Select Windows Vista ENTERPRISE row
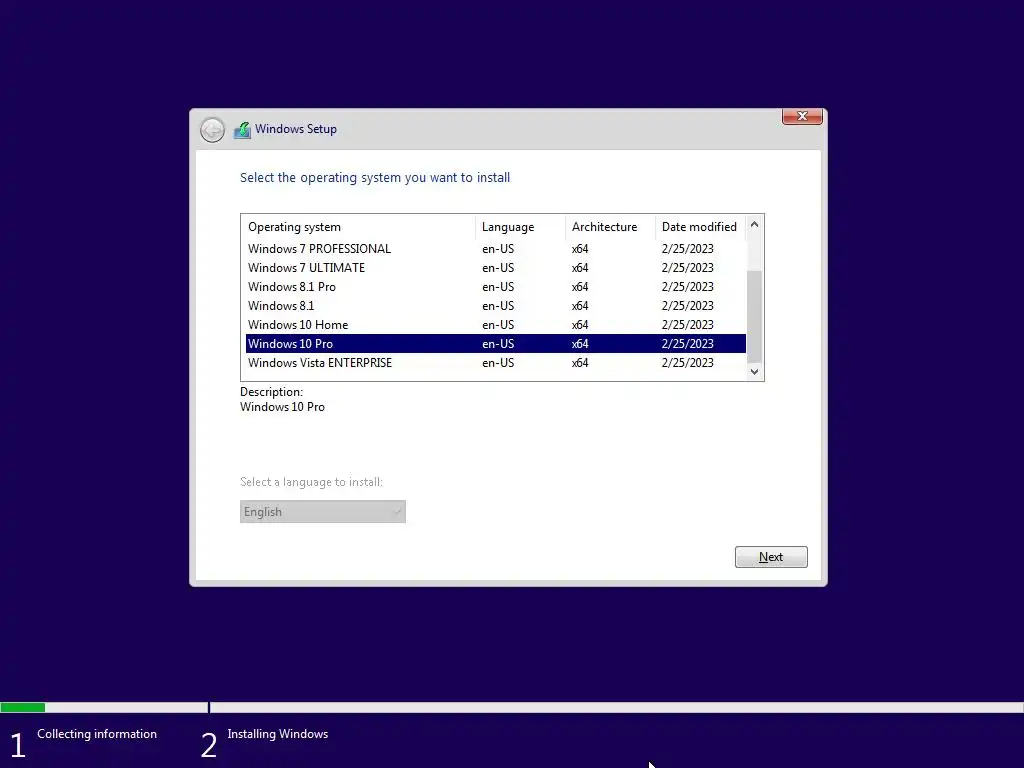1024x768 pixels. click(496, 362)
